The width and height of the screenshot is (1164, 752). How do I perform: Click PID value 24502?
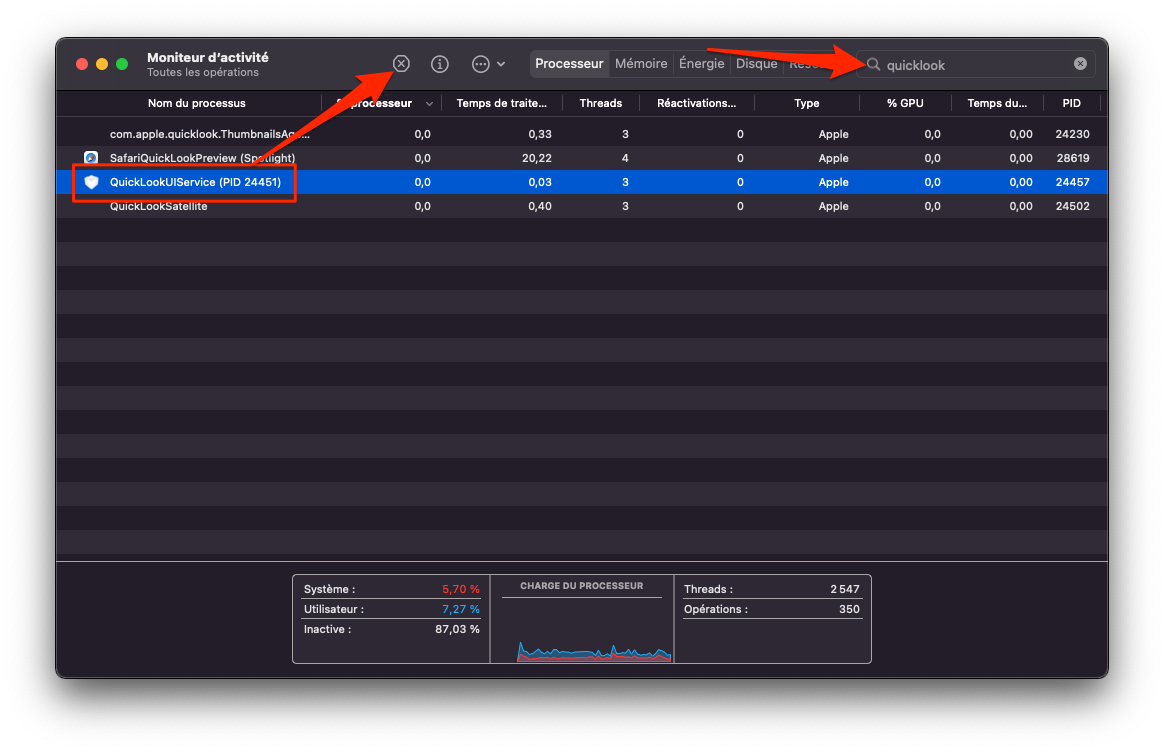click(1072, 206)
